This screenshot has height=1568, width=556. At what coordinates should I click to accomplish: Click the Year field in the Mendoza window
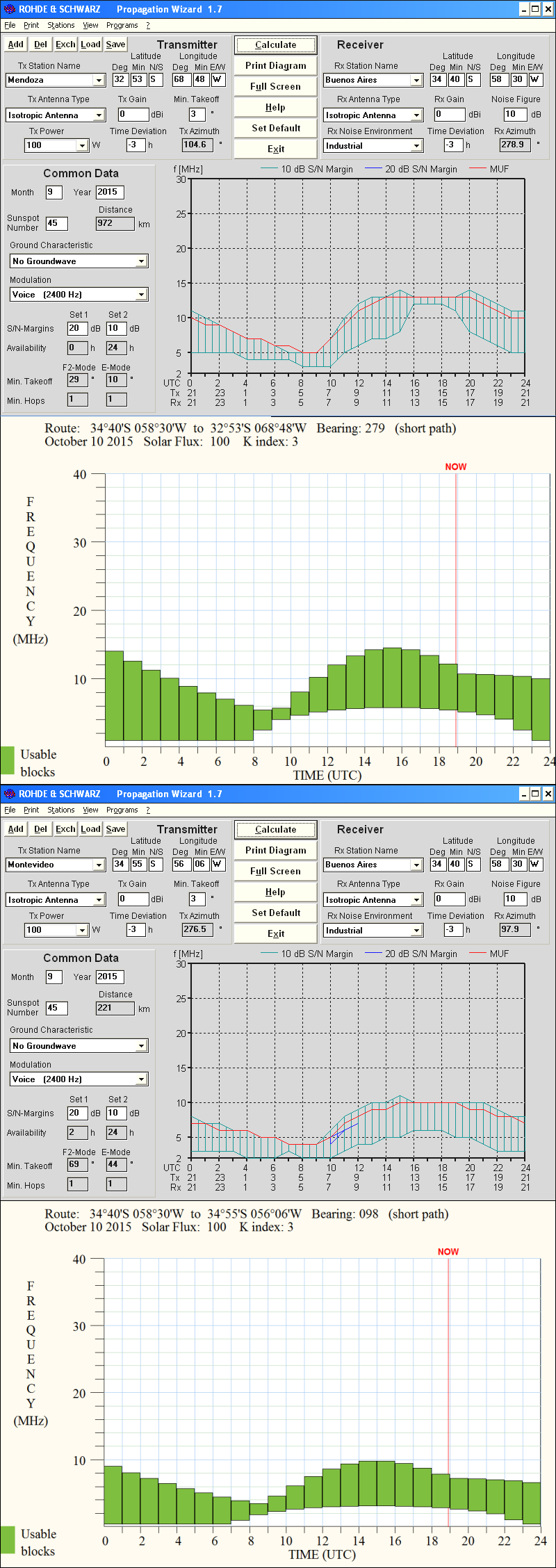110,192
